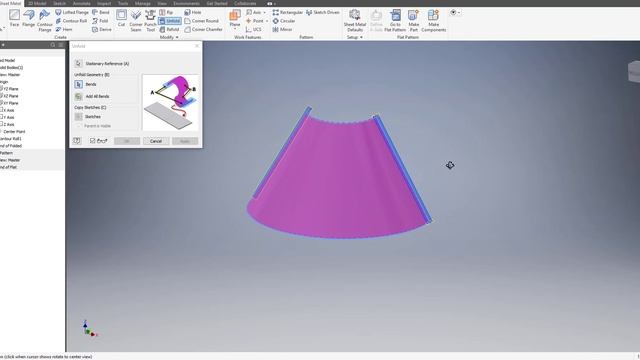640x360 pixels.
Task: Open Sheet Metal Defaults
Action: [355, 20]
